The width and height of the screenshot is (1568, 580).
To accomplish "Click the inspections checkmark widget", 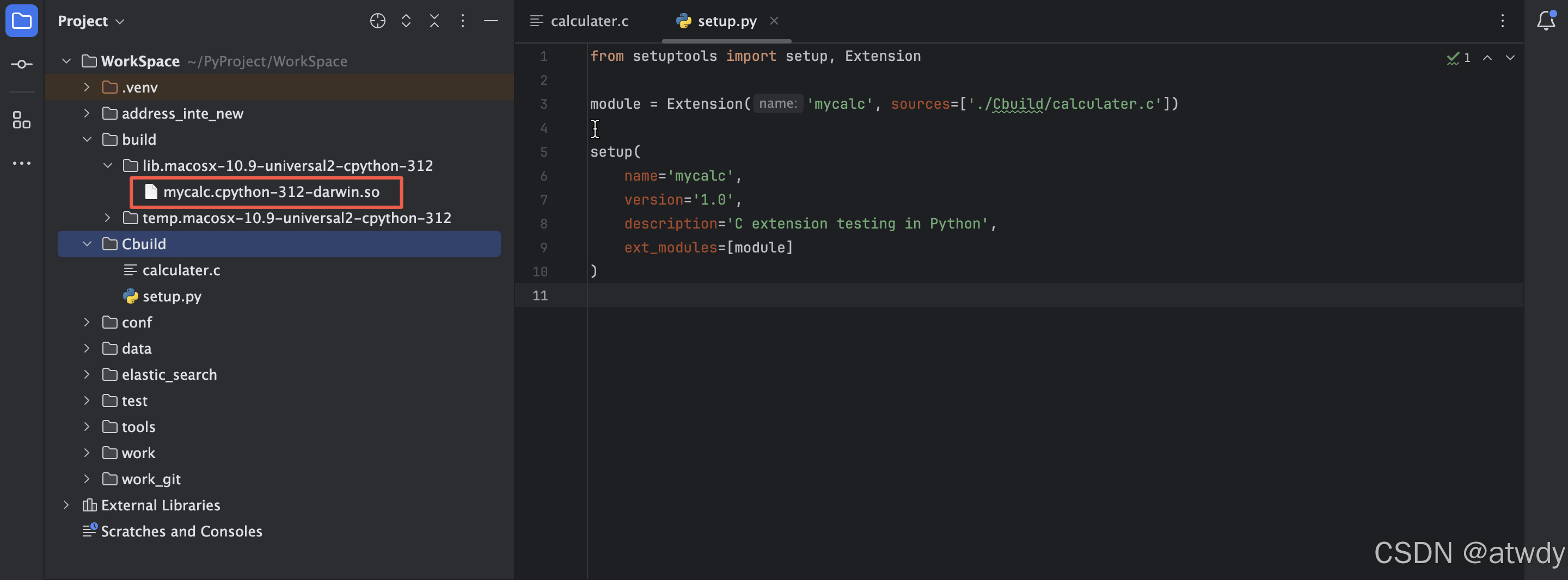I will point(1459,58).
